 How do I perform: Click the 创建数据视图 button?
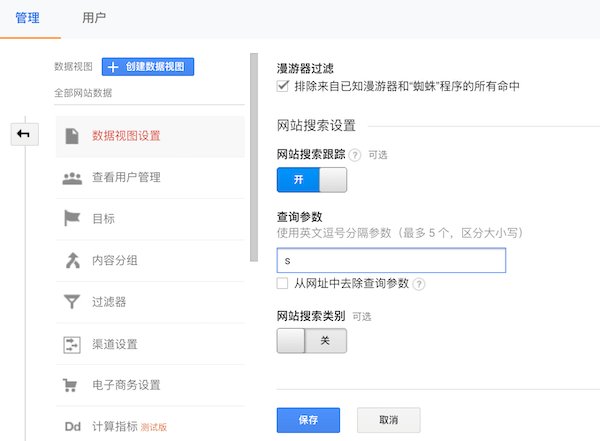point(148,67)
